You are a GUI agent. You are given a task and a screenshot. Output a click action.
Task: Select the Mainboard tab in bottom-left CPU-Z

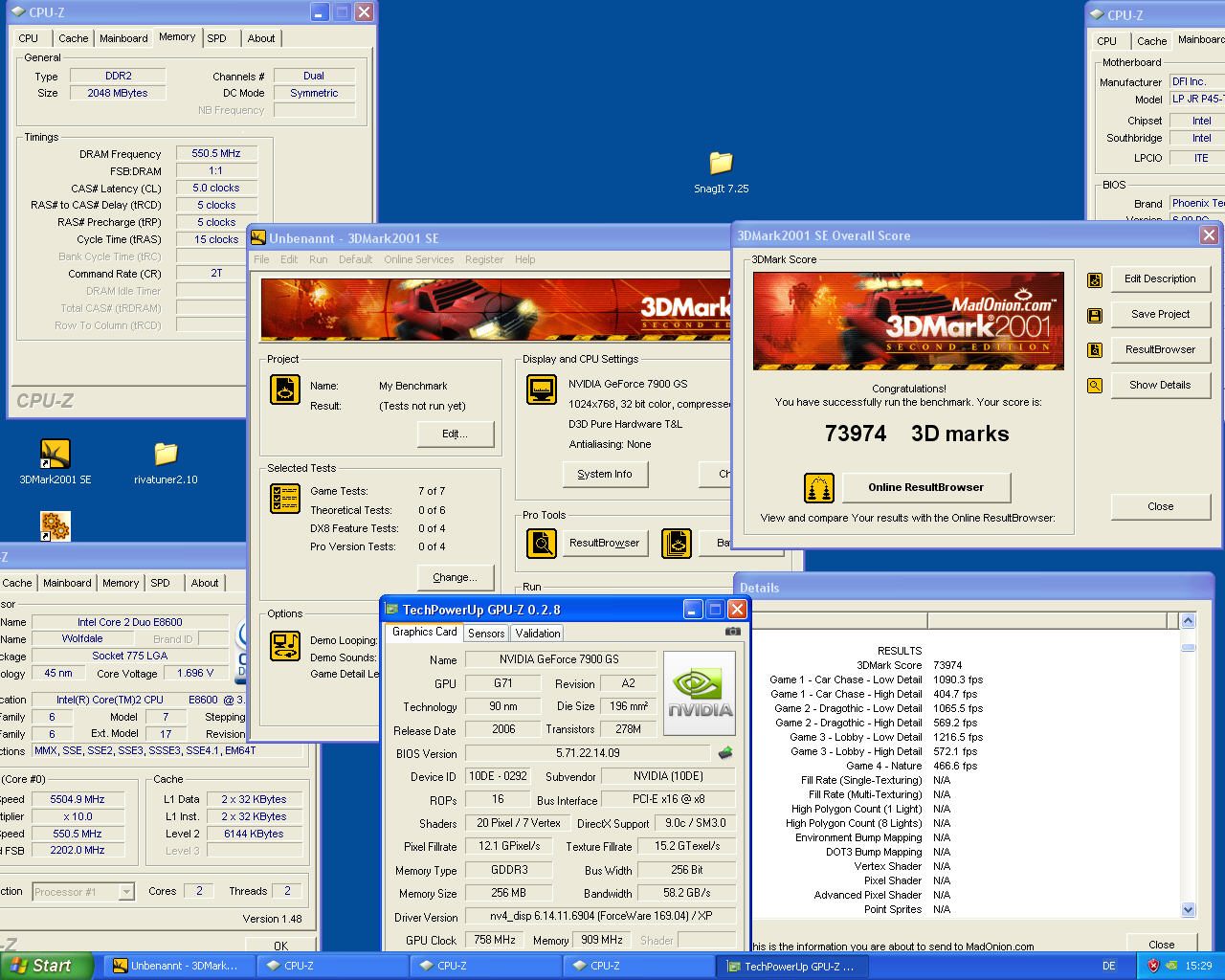pyautogui.click(x=67, y=583)
